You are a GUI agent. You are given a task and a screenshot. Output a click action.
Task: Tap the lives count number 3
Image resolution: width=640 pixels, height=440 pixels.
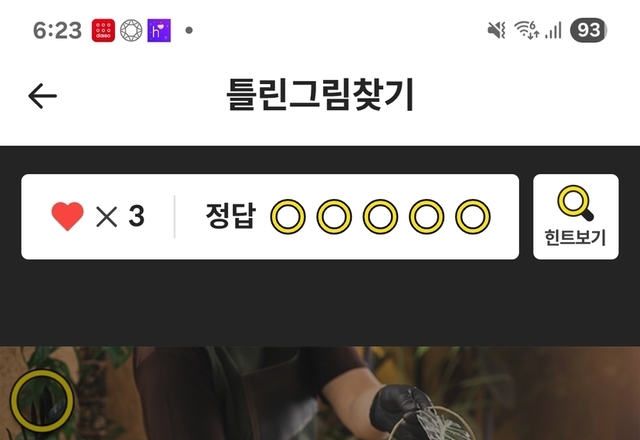click(136, 216)
